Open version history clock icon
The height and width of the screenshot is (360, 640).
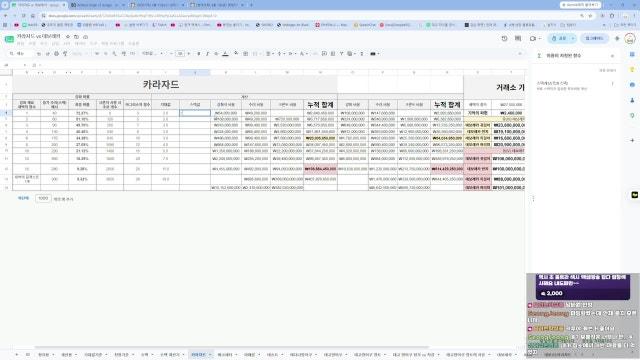click(504, 38)
